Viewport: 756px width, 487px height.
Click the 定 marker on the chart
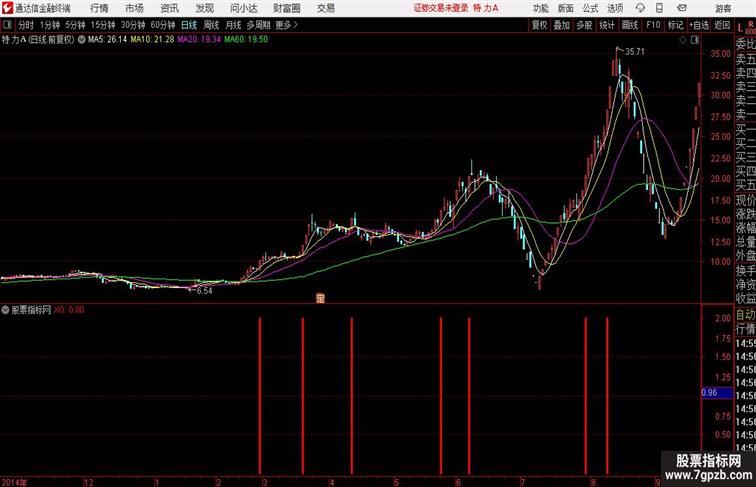pos(320,298)
